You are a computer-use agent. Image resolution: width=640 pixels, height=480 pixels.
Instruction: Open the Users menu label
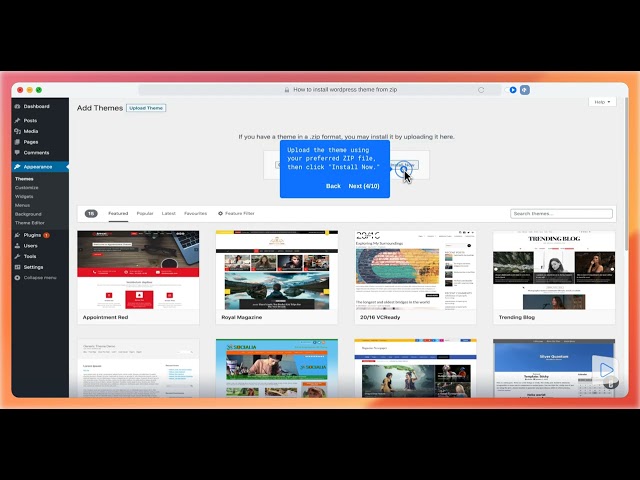31,246
